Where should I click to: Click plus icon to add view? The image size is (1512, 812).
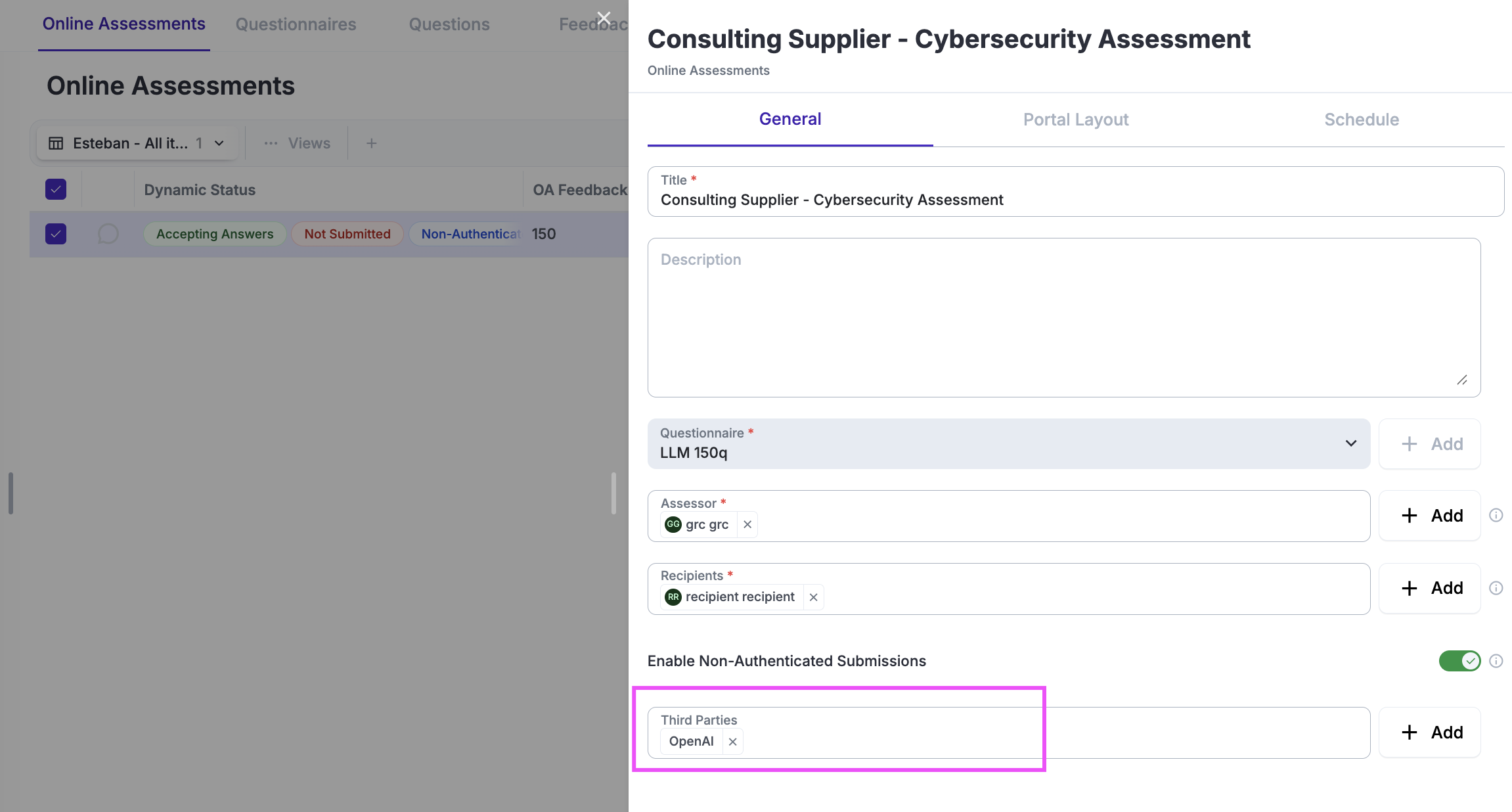tap(371, 143)
